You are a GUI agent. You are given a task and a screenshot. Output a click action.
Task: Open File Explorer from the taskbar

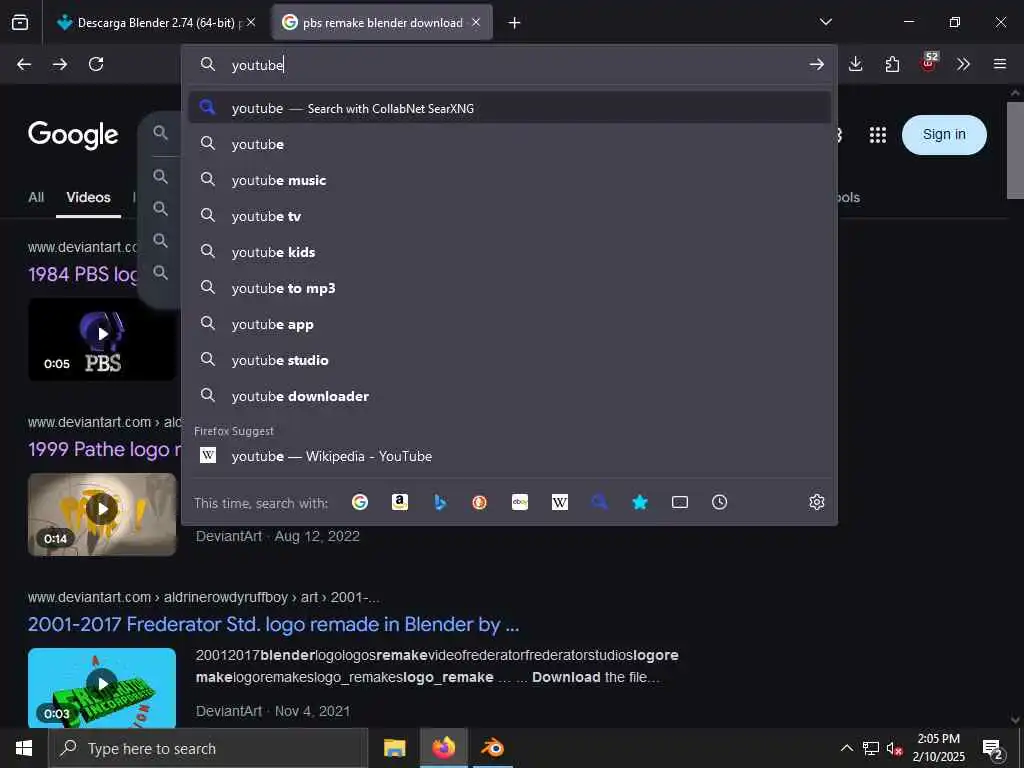pos(394,748)
